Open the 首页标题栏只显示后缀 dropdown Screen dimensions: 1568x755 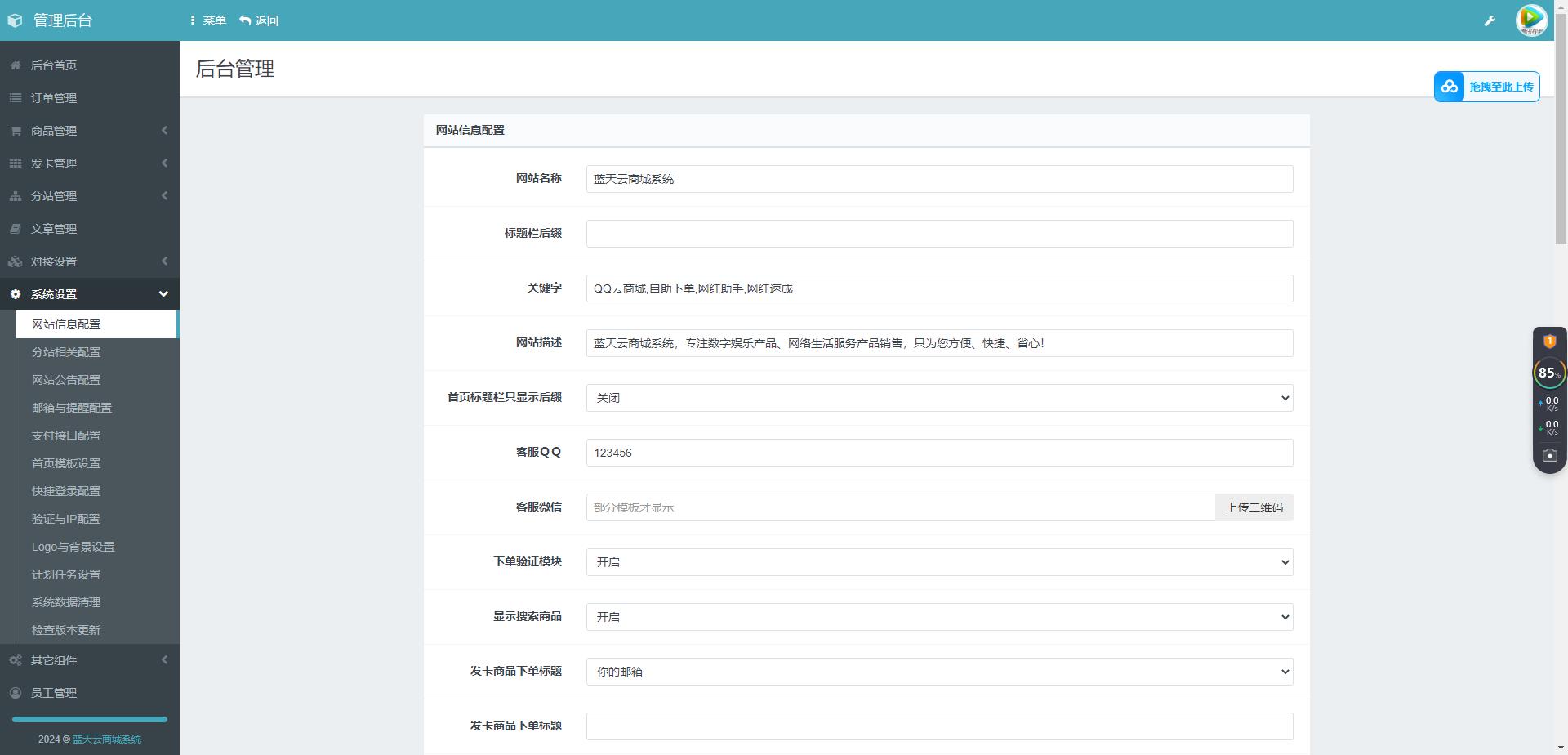[939, 398]
